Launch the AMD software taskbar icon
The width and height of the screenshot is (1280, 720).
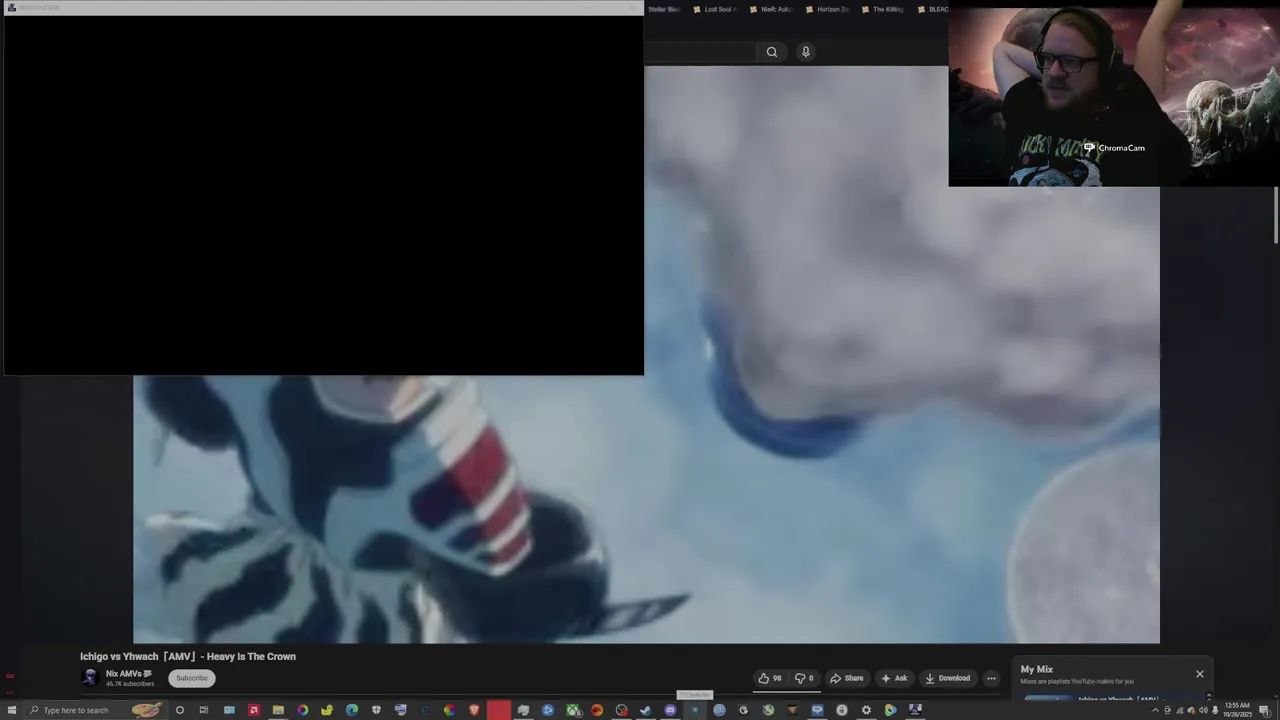(254, 710)
